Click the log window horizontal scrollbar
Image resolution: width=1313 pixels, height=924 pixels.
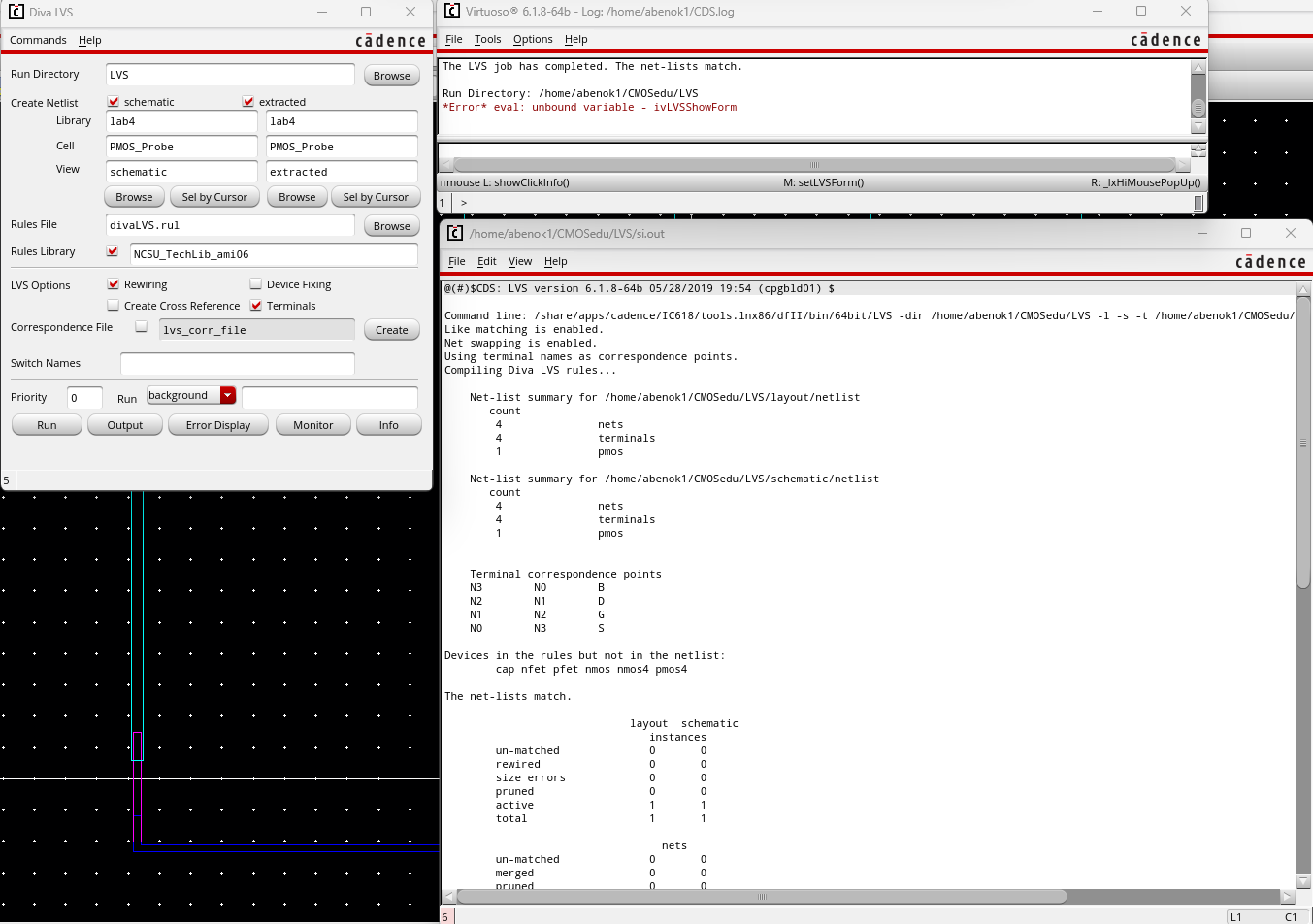(x=814, y=164)
